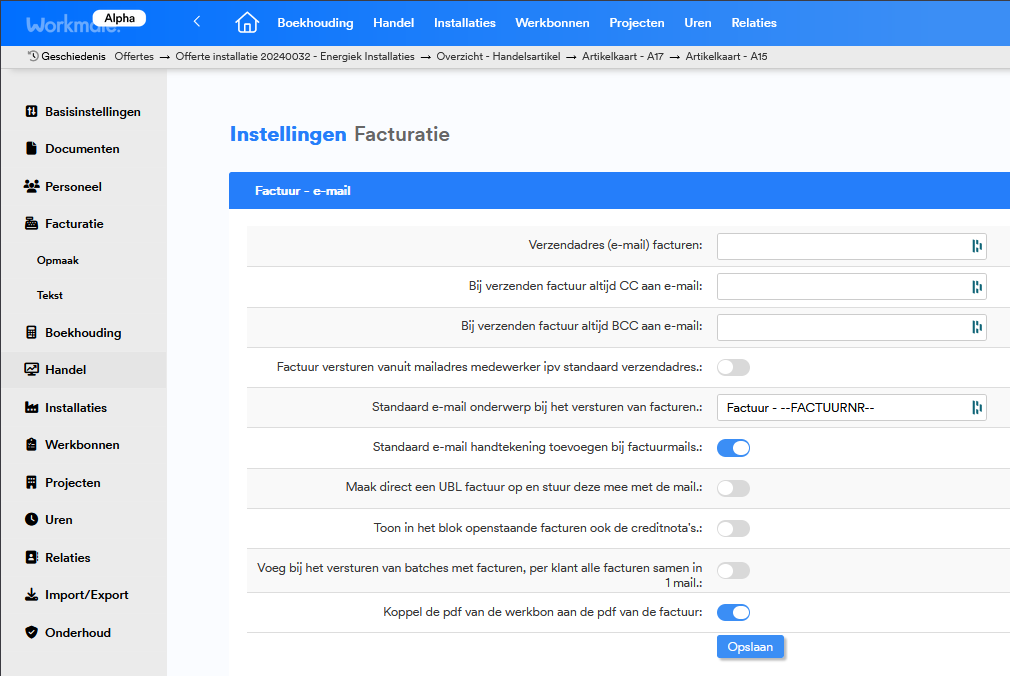Click the Opslaan button
This screenshot has height=676, width=1010.
(x=750, y=647)
